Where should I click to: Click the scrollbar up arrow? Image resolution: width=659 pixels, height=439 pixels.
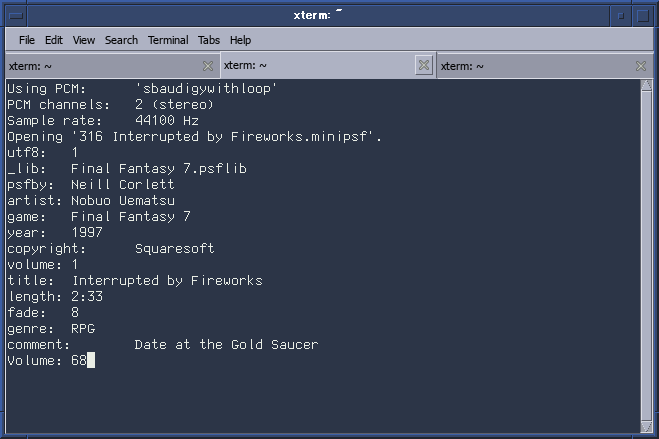(646, 85)
